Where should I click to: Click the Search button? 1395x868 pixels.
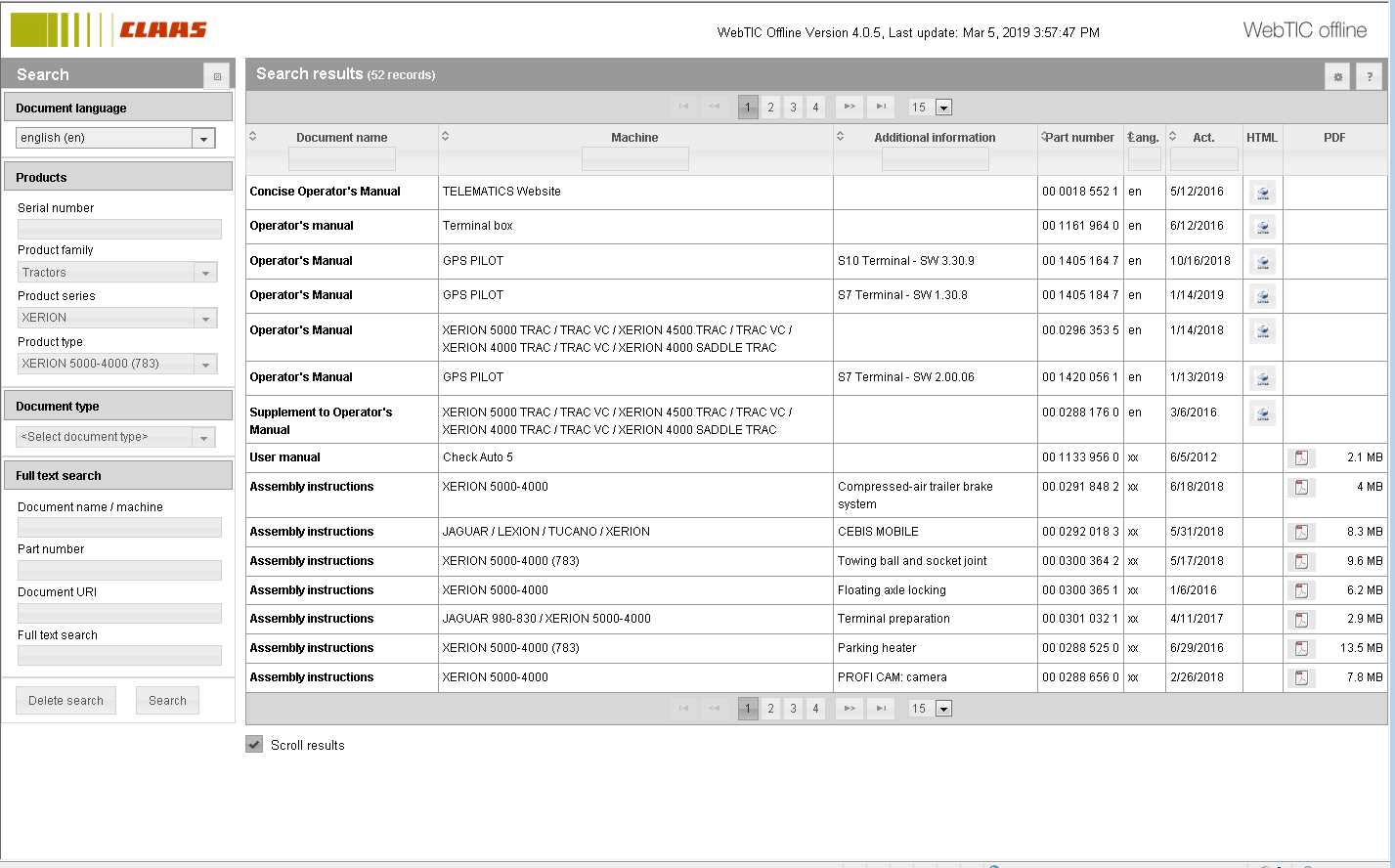pyautogui.click(x=167, y=701)
